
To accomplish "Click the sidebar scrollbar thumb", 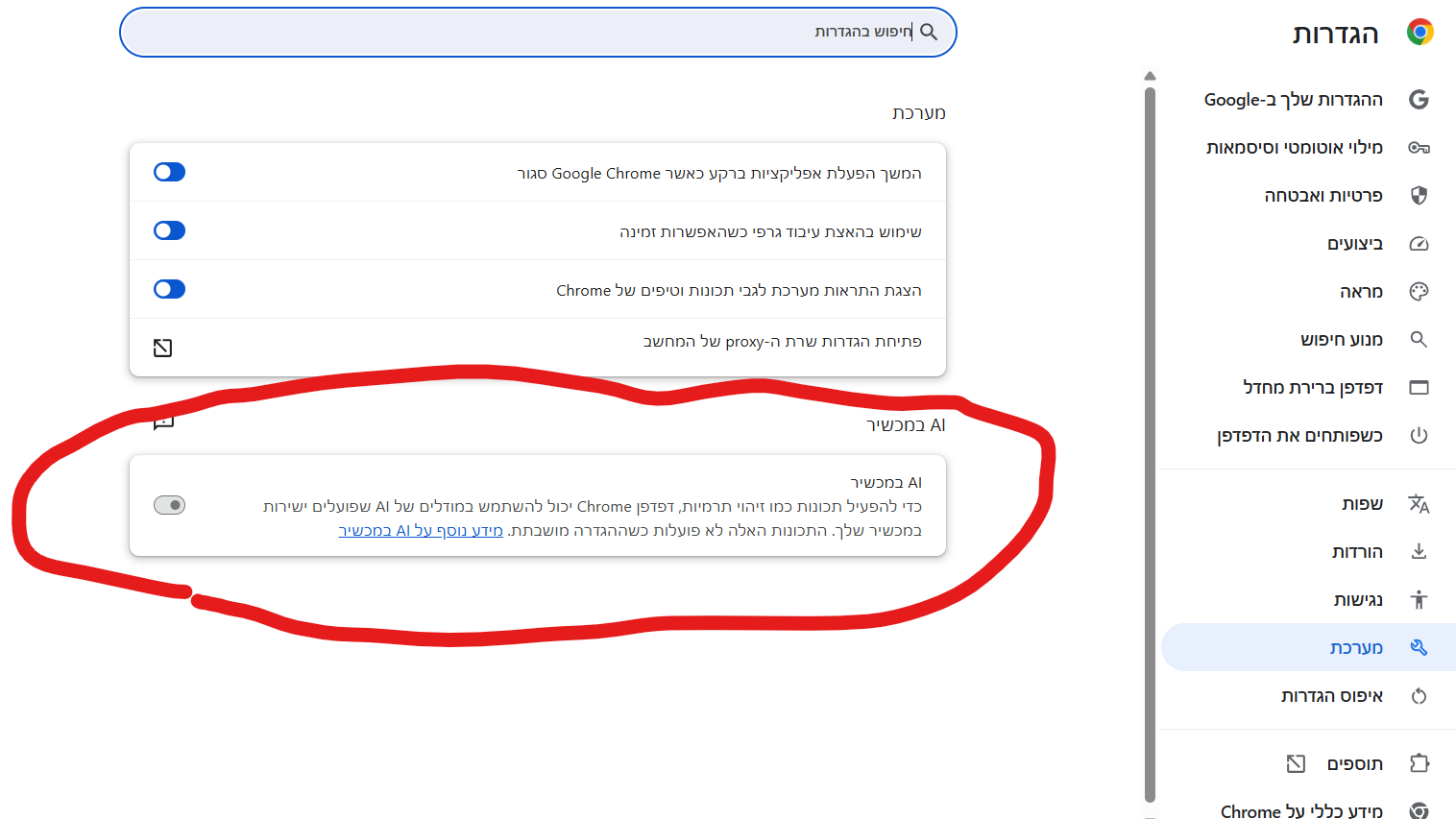I will coord(1150,444).
